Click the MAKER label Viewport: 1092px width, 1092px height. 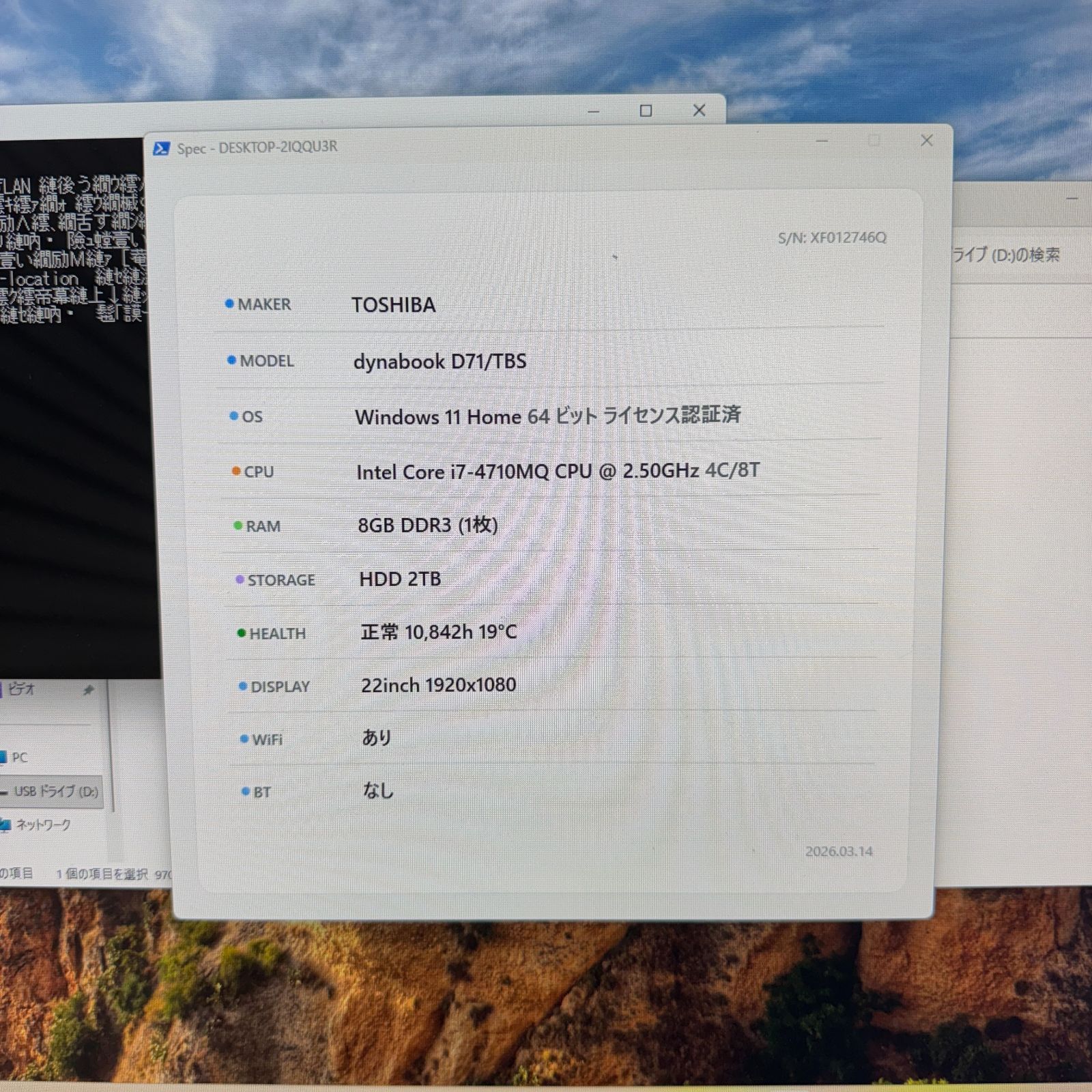(264, 304)
